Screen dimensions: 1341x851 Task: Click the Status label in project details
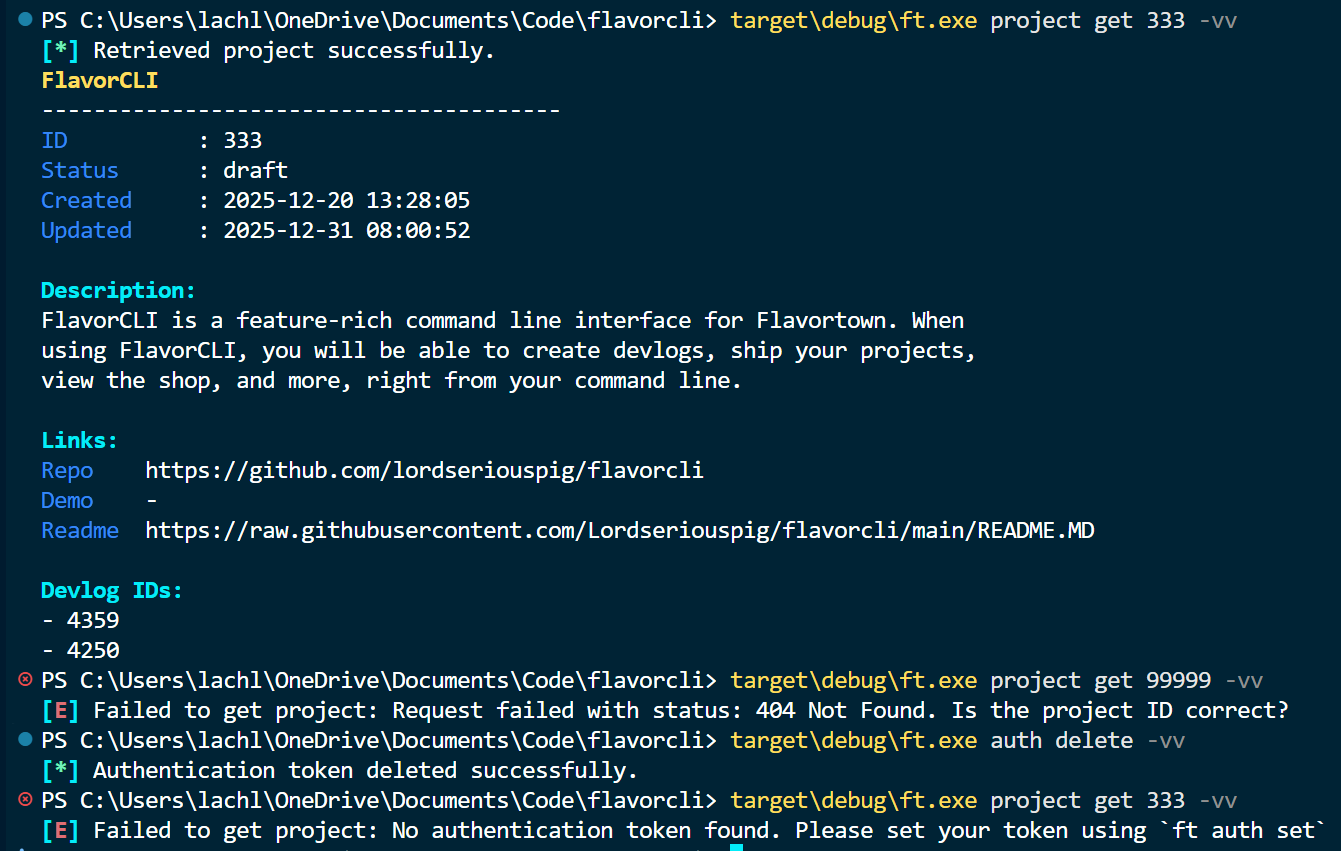coord(79,171)
